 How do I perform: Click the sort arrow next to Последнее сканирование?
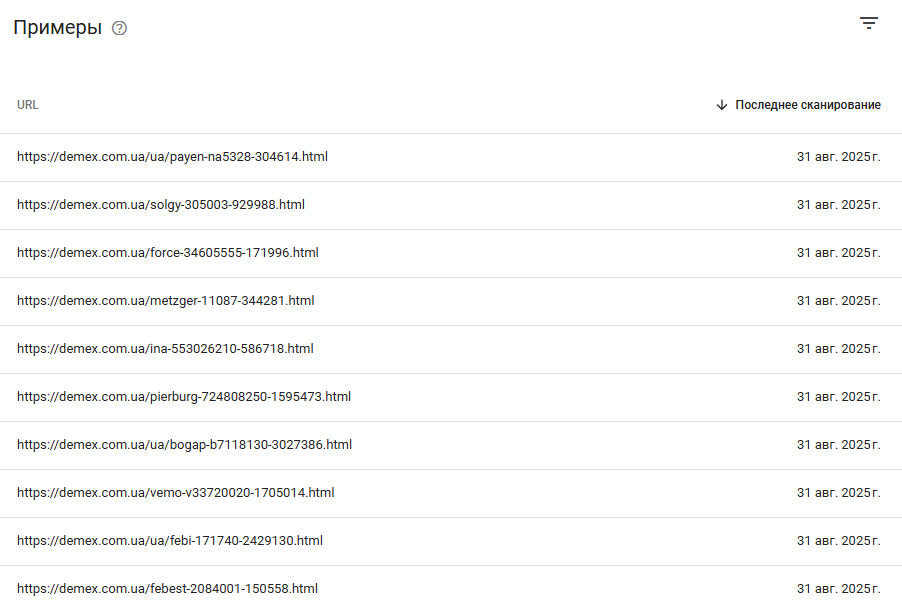721,105
